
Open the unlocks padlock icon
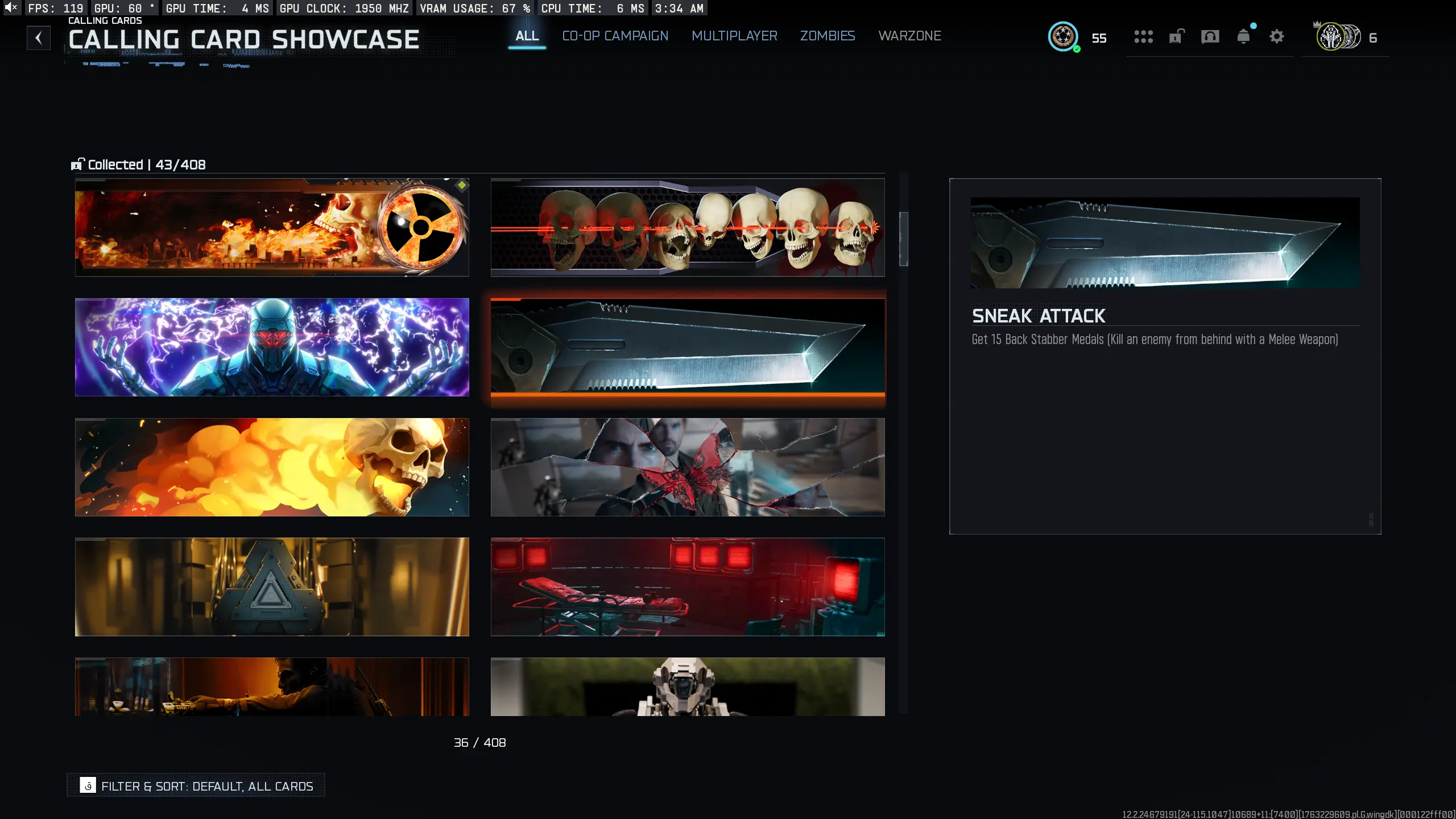click(x=1176, y=37)
